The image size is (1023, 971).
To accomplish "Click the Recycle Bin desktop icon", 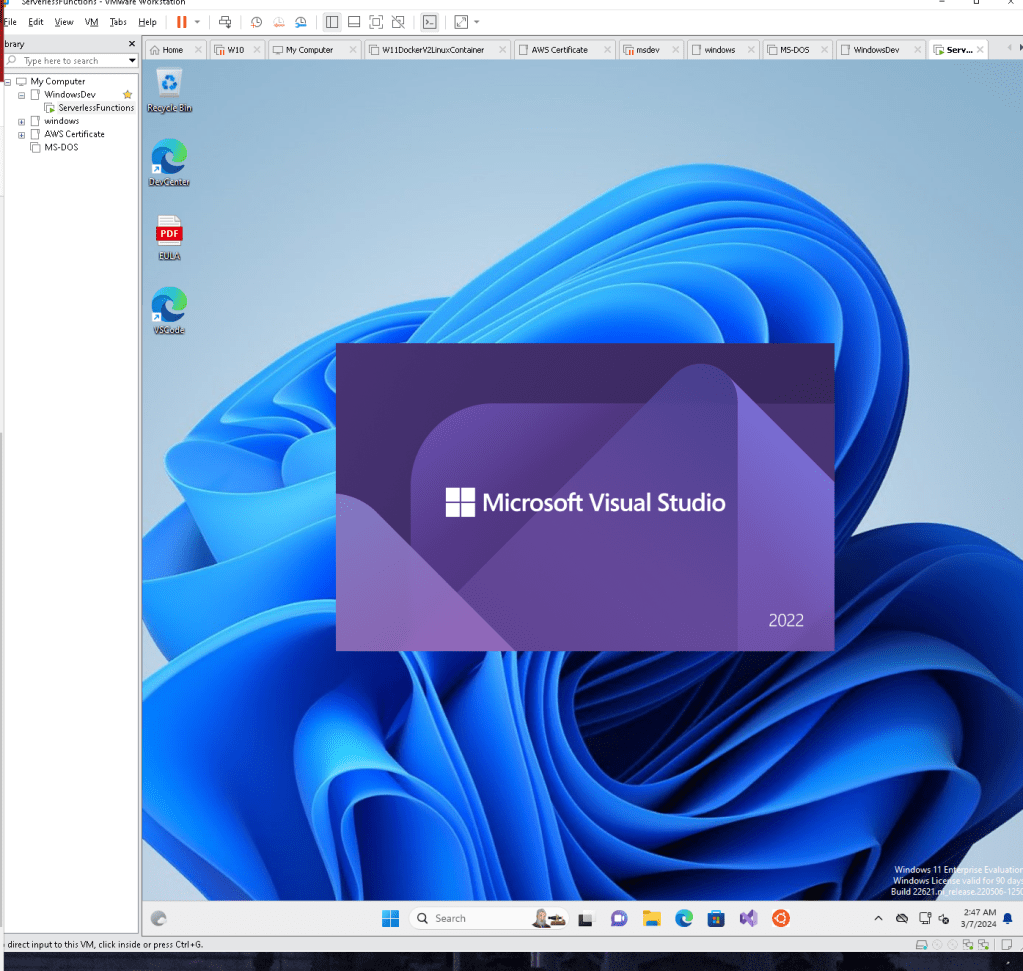I will point(169,91).
